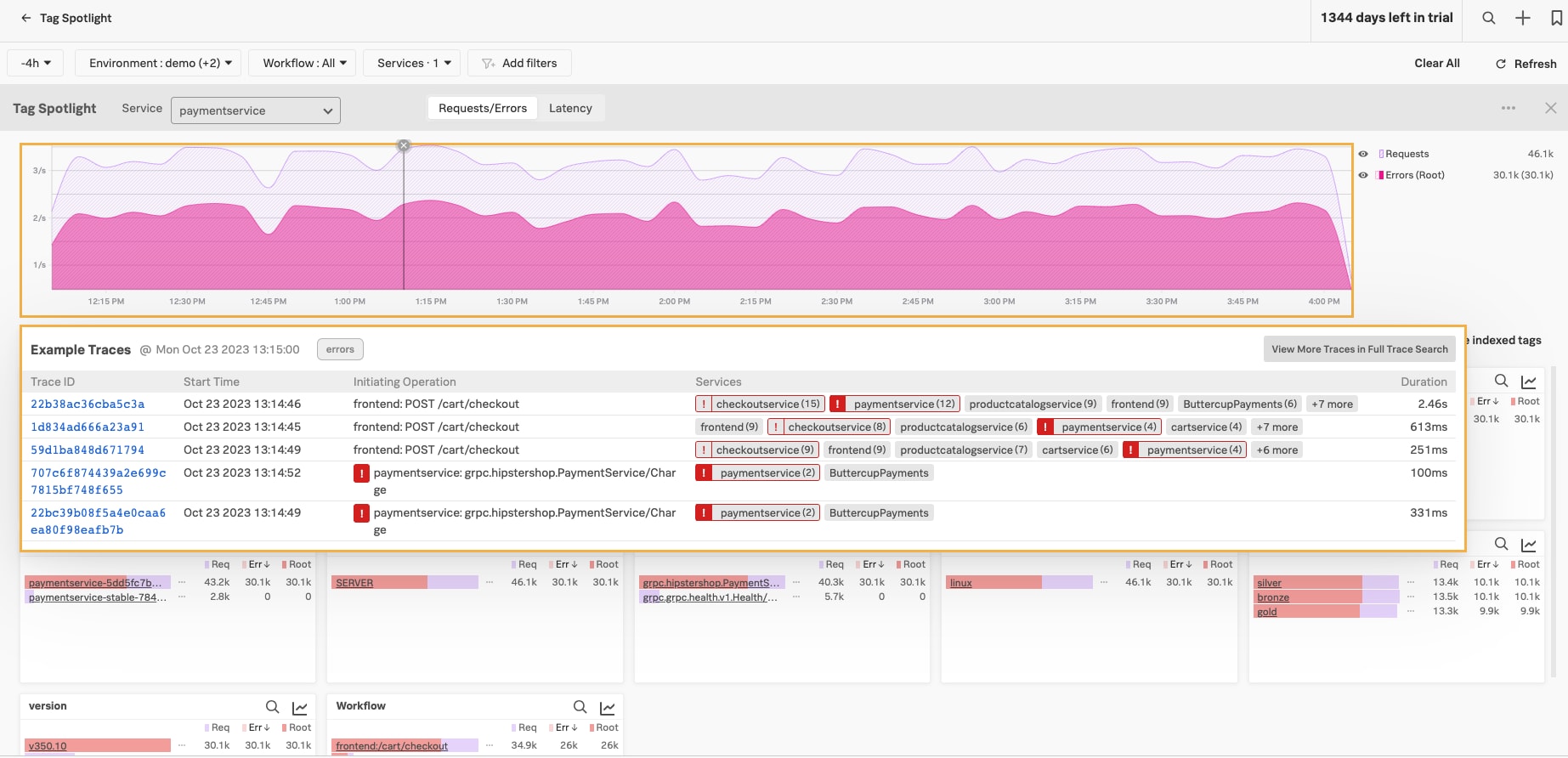The image size is (1568, 758).
Task: Dismiss the chart time marker at 1:15 PM
Action: [404, 145]
